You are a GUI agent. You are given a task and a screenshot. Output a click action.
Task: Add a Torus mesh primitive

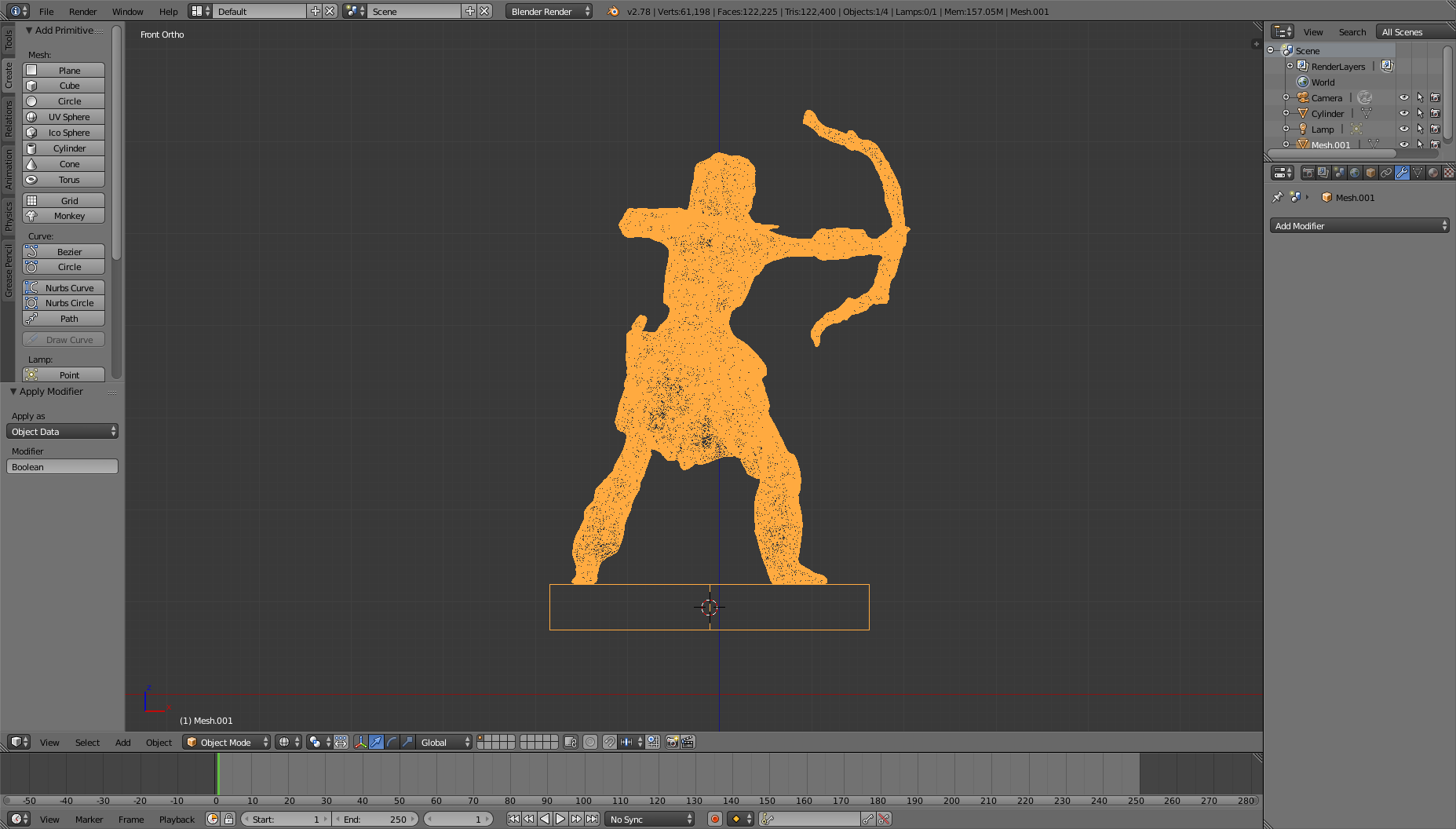pyautogui.click(x=64, y=180)
